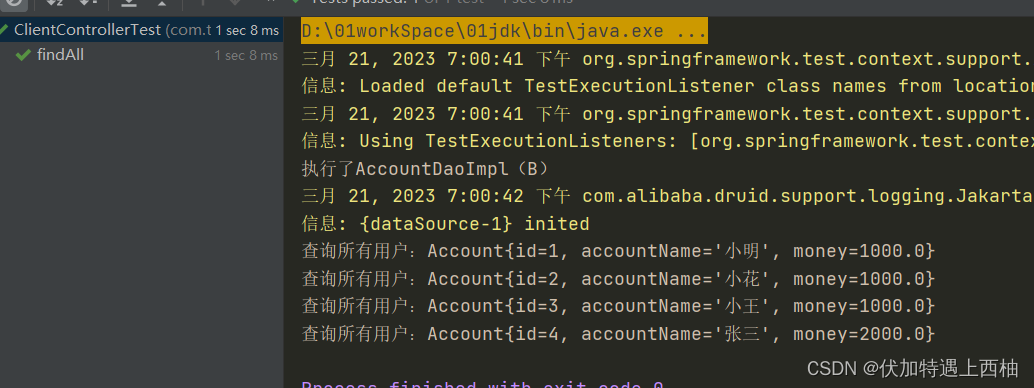
Task: Click green checkmark beside findAll
Action: (x=23, y=55)
